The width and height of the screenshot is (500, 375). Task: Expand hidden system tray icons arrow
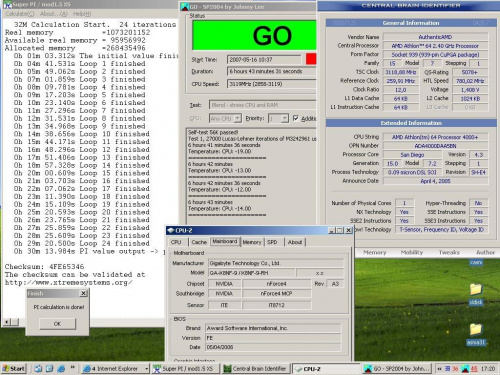[439, 369]
